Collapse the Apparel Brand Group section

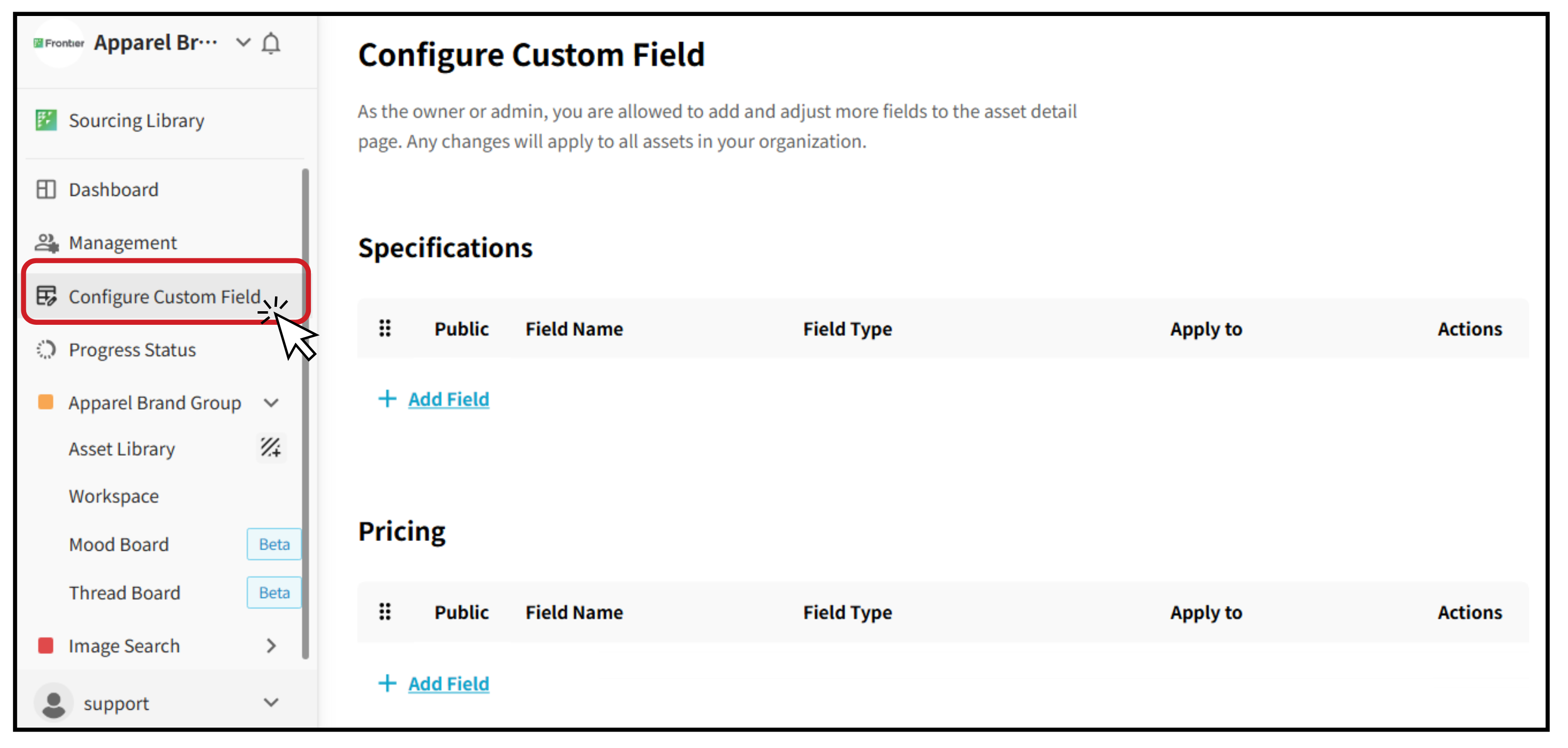point(272,403)
